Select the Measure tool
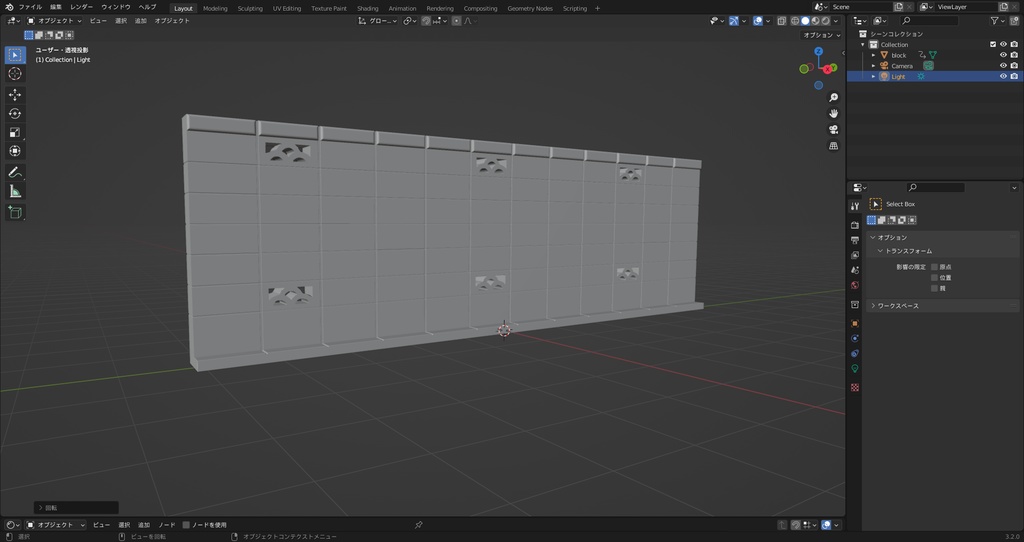Screen dimensions: 1024x542 click(x=15, y=191)
